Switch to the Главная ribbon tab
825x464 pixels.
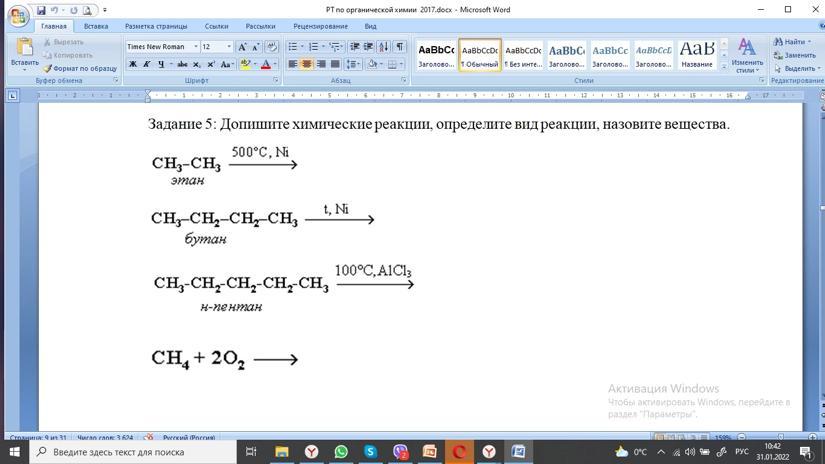[x=54, y=26]
